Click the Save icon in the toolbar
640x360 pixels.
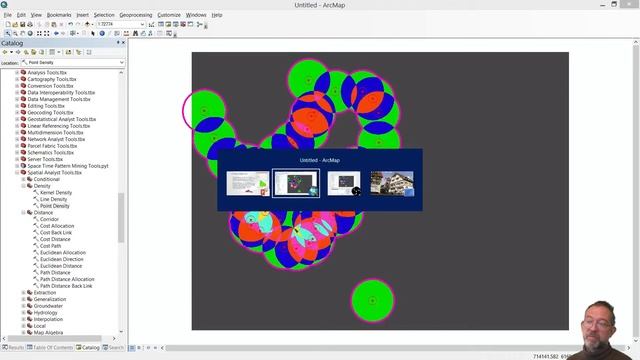click(22, 24)
